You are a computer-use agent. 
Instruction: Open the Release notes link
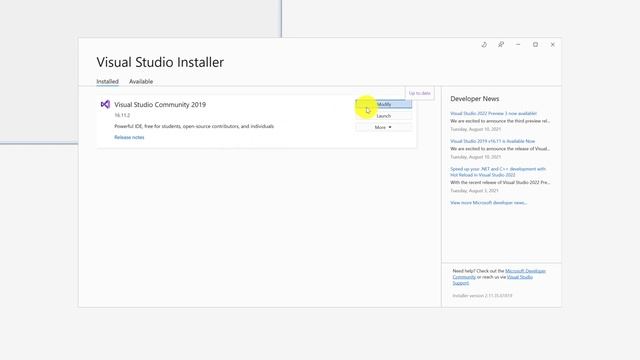tap(129, 137)
